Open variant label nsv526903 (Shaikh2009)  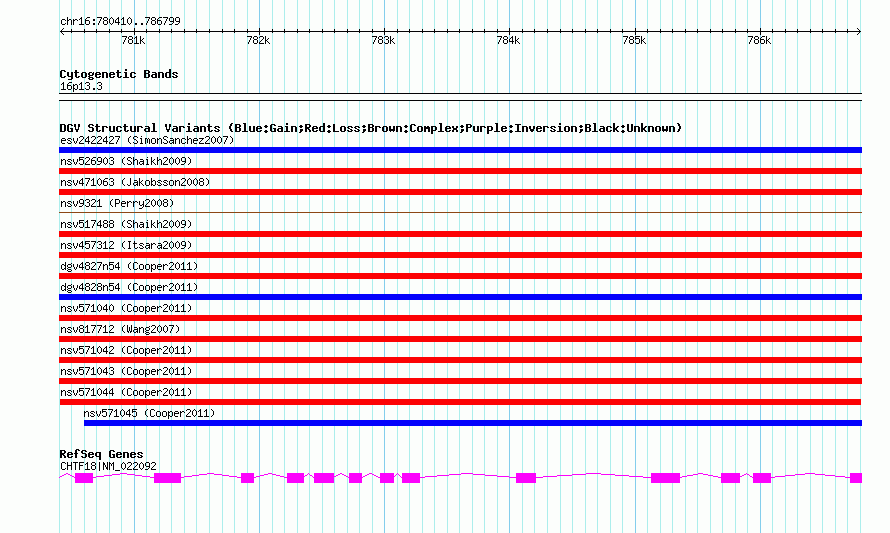126,161
